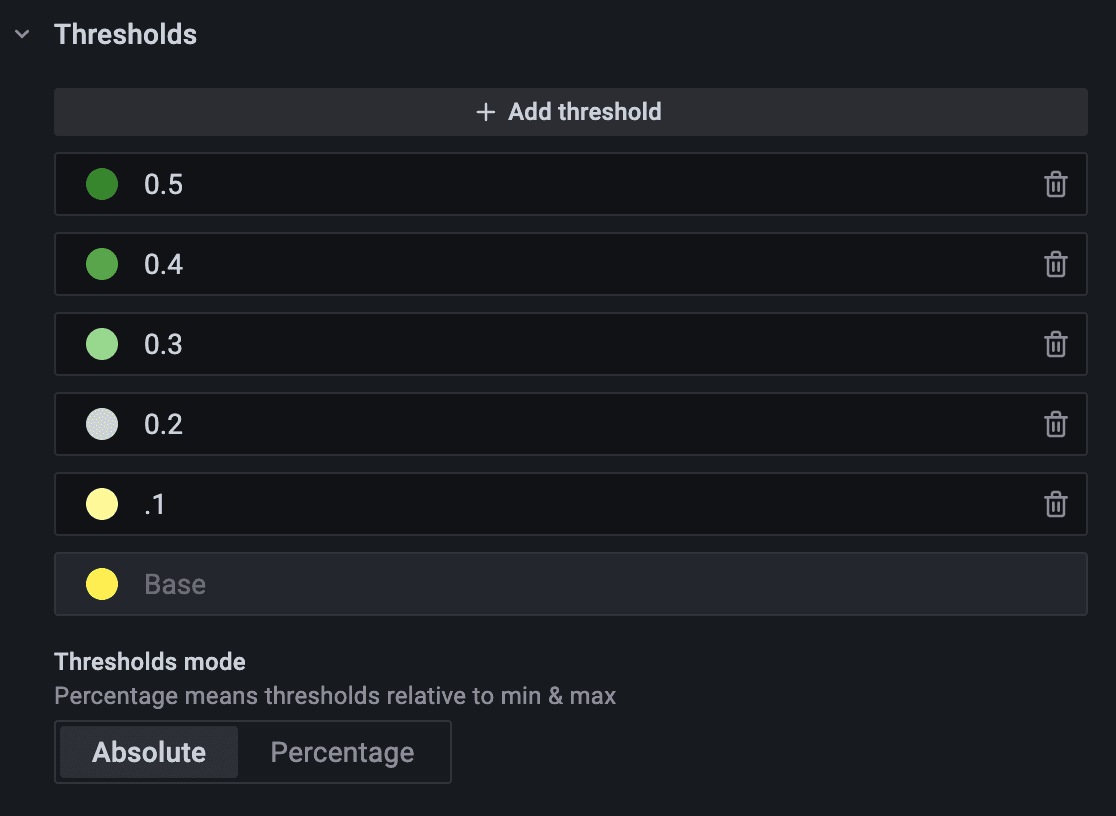Open dark green color picker for 0.5
Screen dimensions: 1116x816
point(102,185)
